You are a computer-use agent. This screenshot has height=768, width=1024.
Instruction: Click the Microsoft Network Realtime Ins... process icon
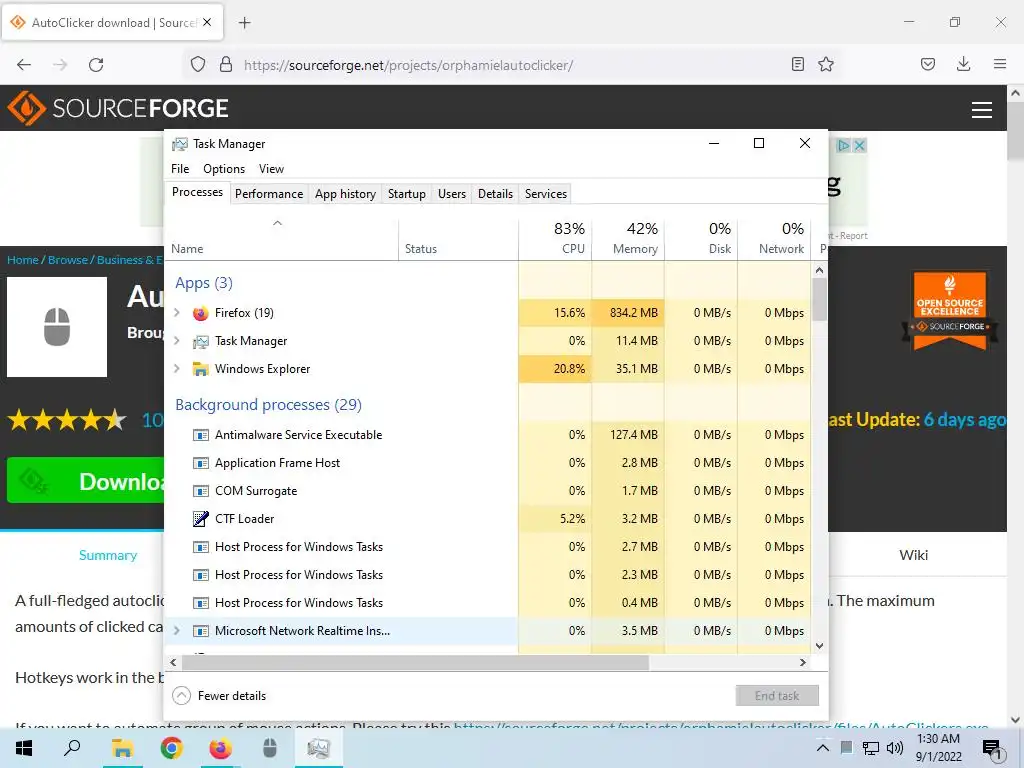point(200,631)
